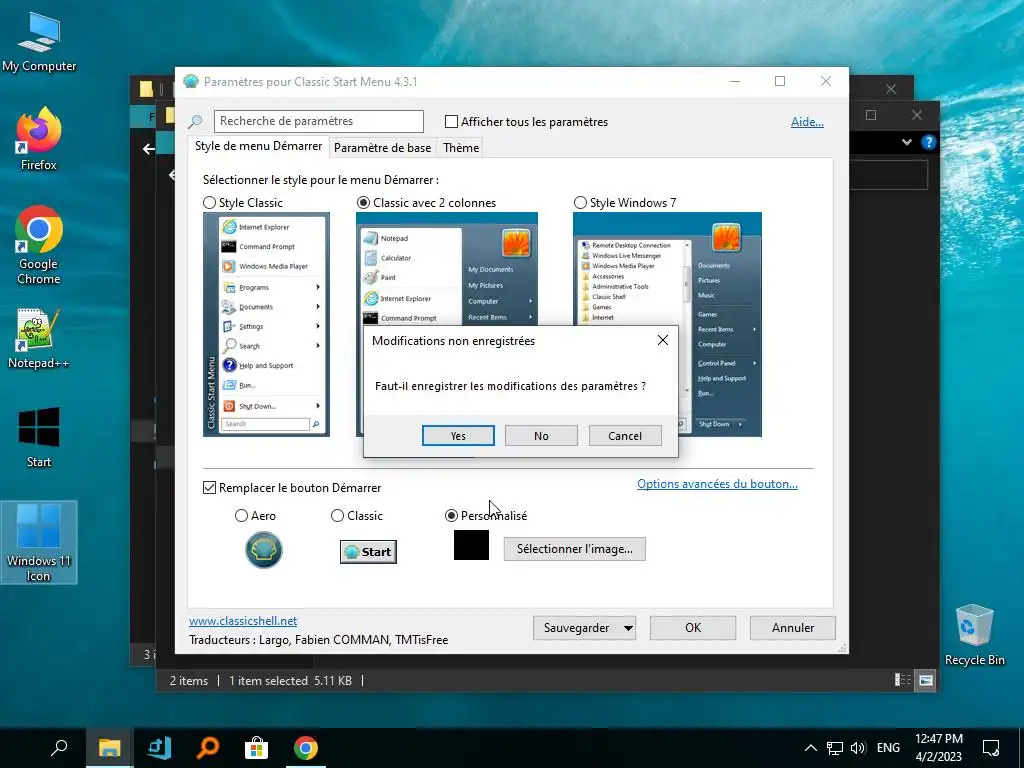The width and height of the screenshot is (1024, 768).
Task: Open taskbar search magnifier
Action: click(x=59, y=748)
